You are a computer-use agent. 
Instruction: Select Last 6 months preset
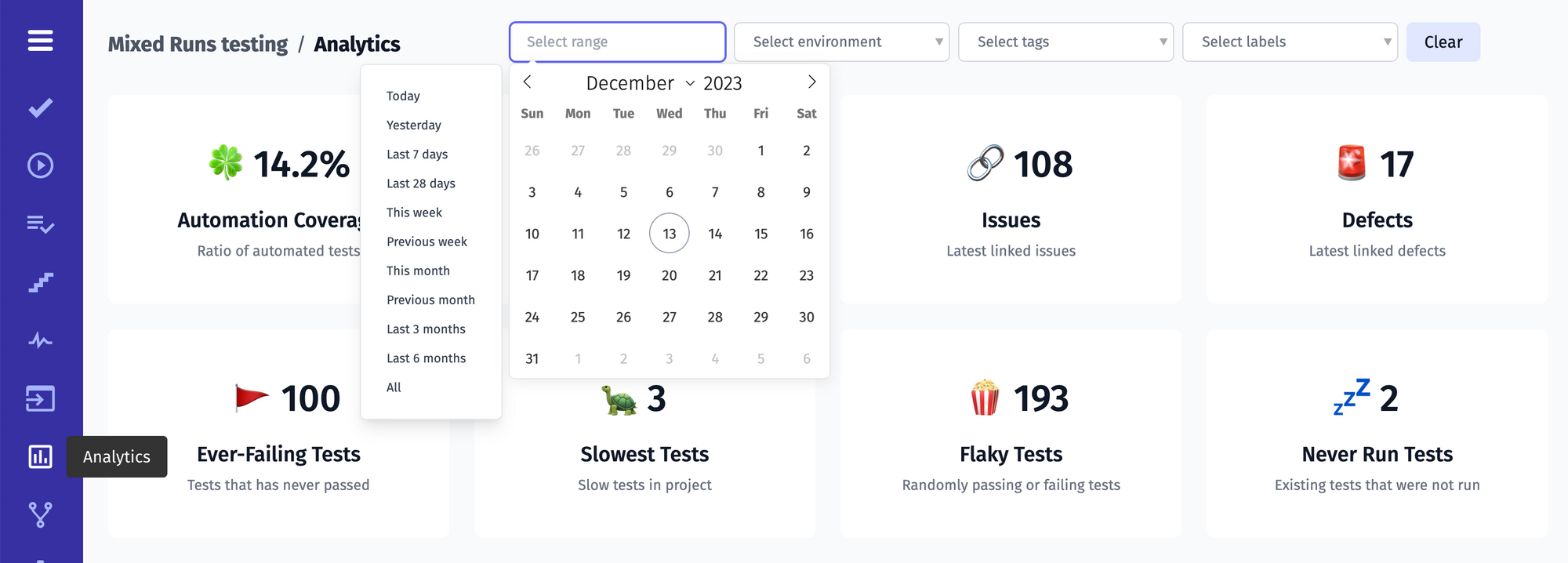(426, 358)
